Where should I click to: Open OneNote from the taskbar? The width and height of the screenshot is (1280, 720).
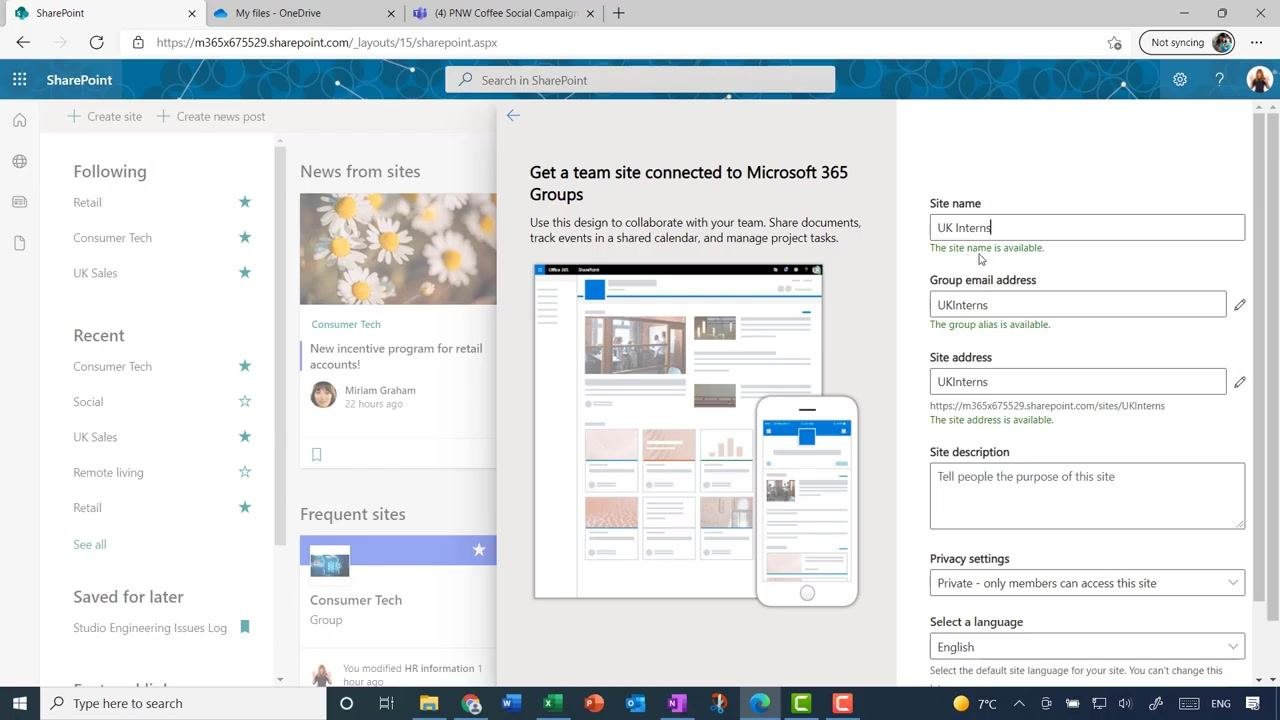tap(677, 703)
